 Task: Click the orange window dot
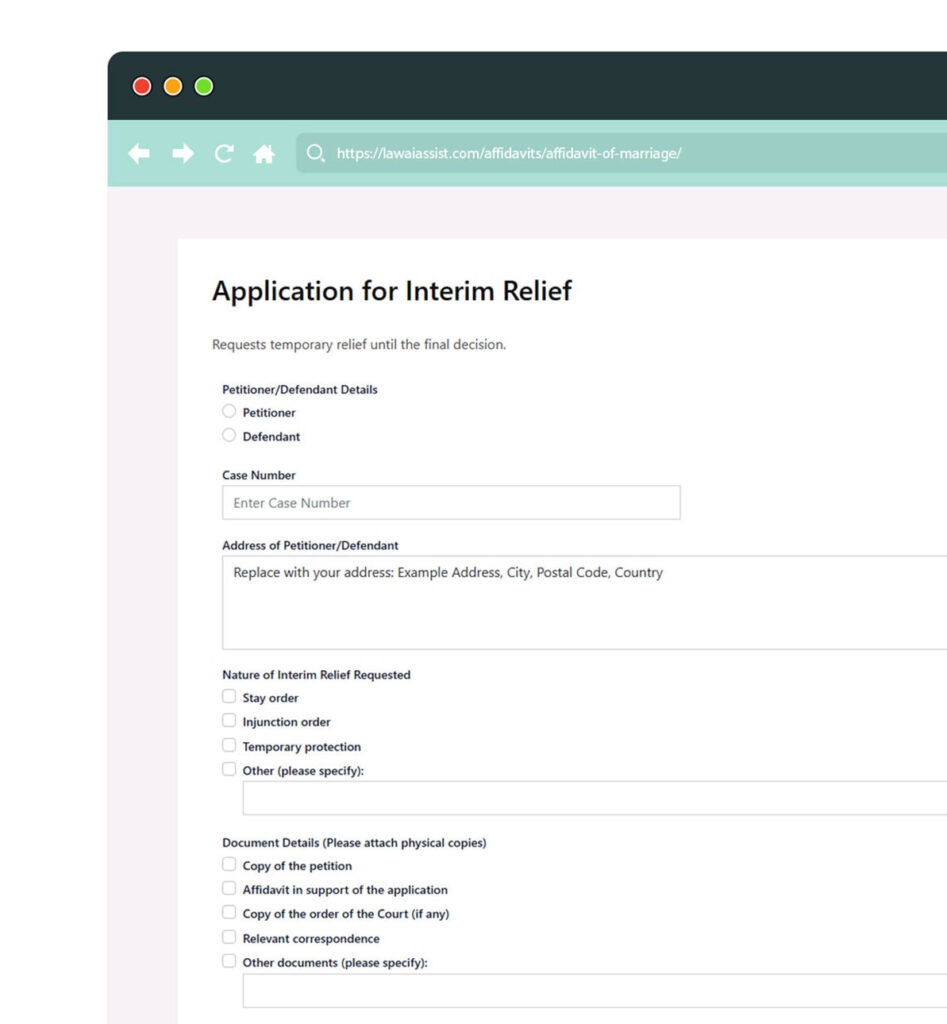173,86
